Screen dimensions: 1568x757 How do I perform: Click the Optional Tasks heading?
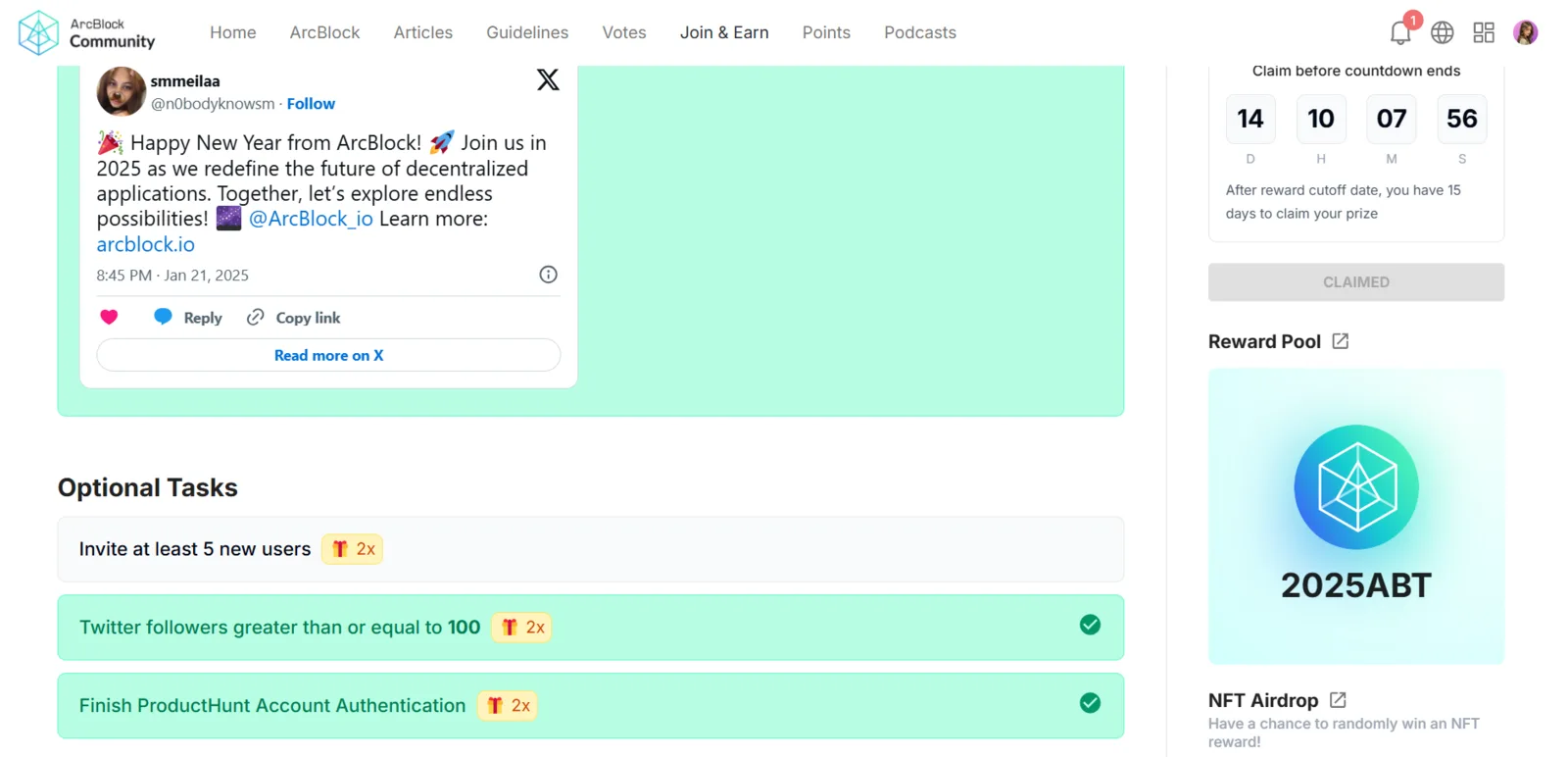pyautogui.click(x=148, y=487)
